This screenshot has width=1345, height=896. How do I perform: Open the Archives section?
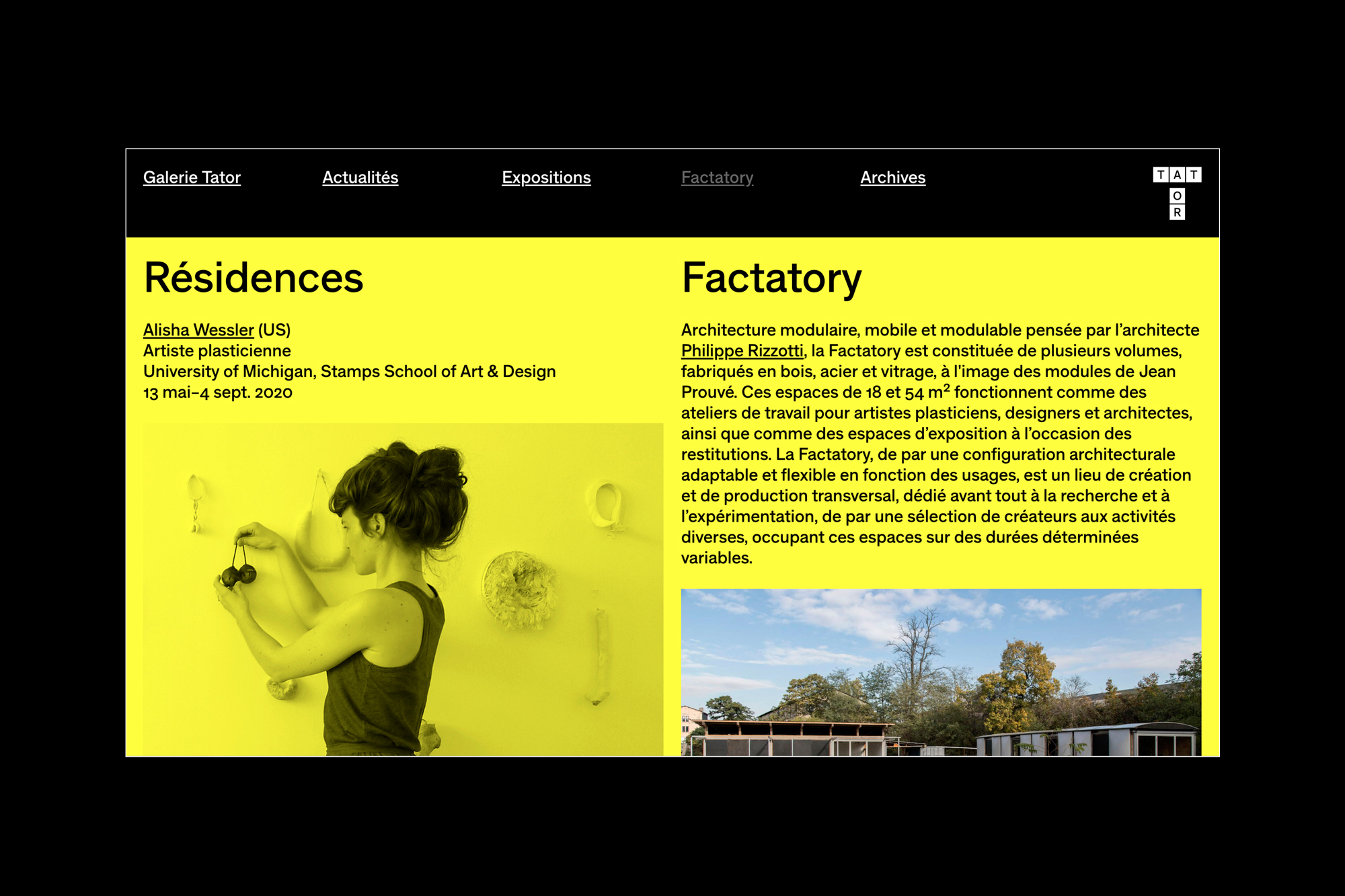892,177
